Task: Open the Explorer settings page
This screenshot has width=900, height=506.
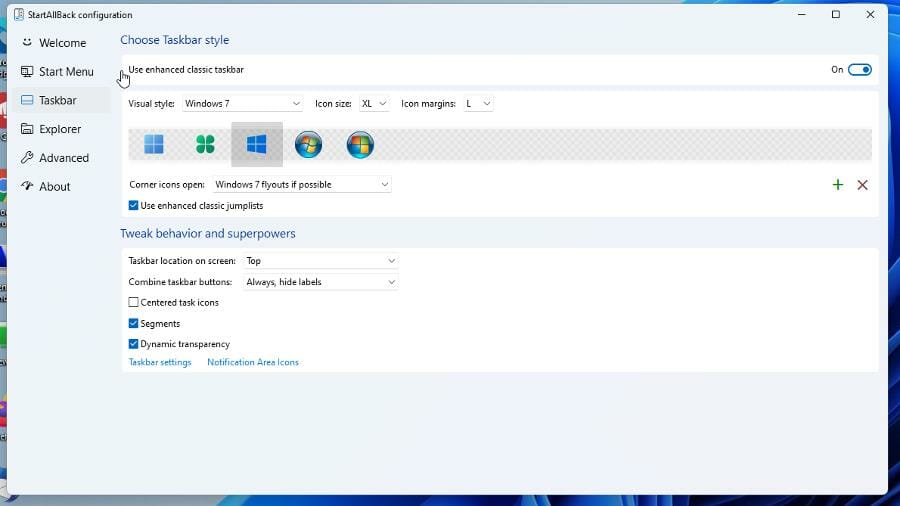Action: coord(62,129)
